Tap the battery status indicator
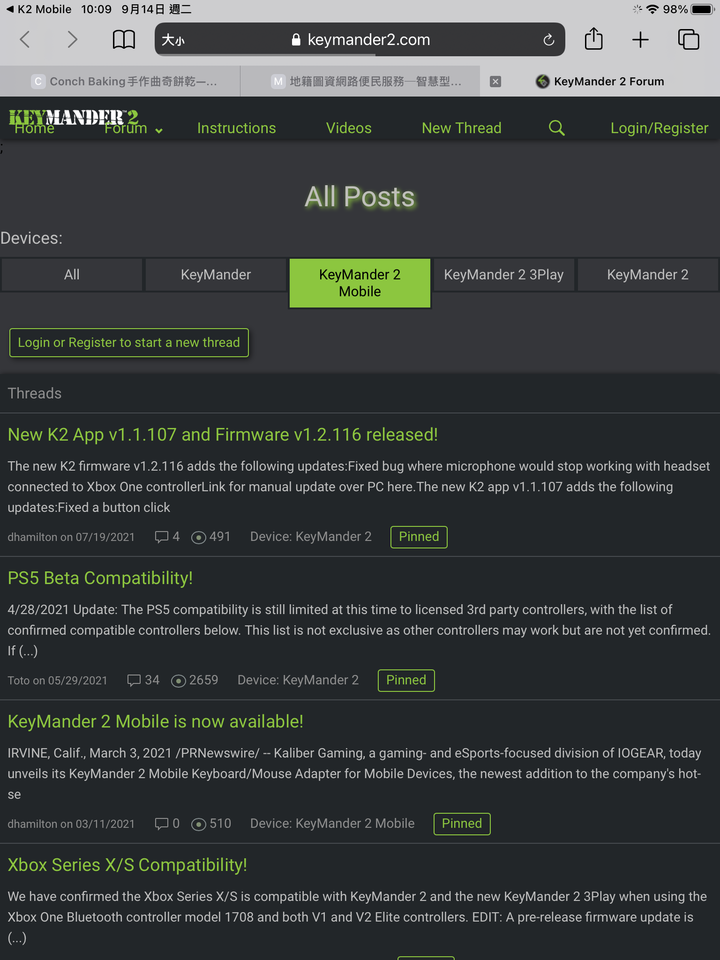This screenshot has width=720, height=960. pos(702,9)
